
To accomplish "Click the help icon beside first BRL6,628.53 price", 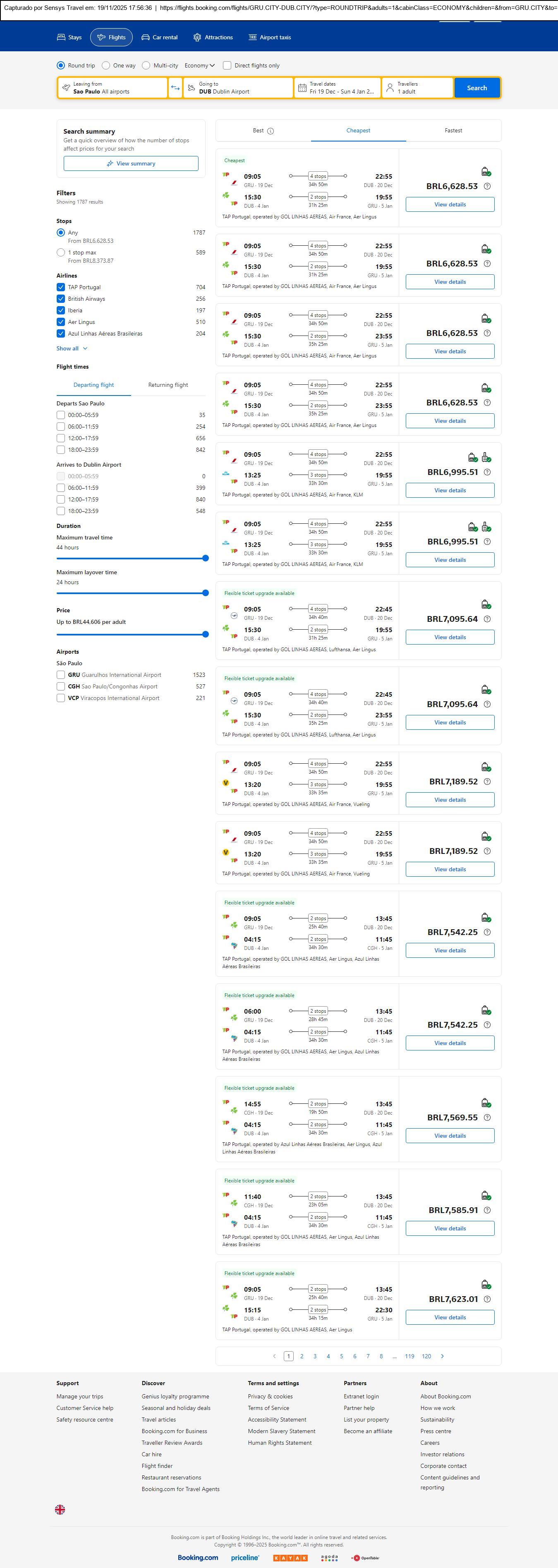I will (487, 187).
